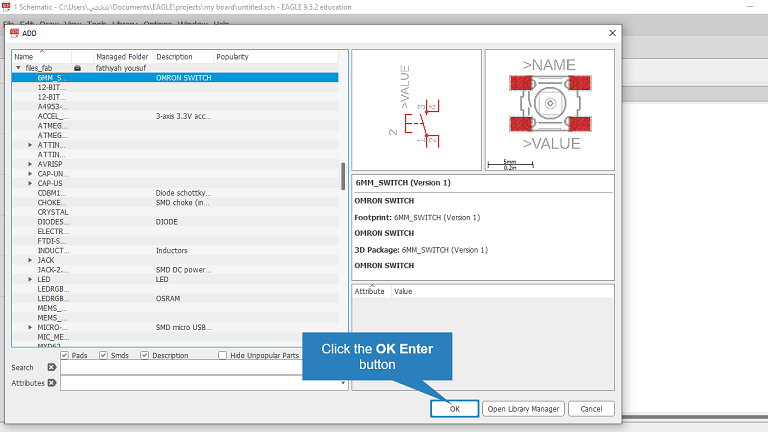Select the MIC_ME... device row
The width and height of the screenshot is (768, 432).
click(x=175, y=337)
